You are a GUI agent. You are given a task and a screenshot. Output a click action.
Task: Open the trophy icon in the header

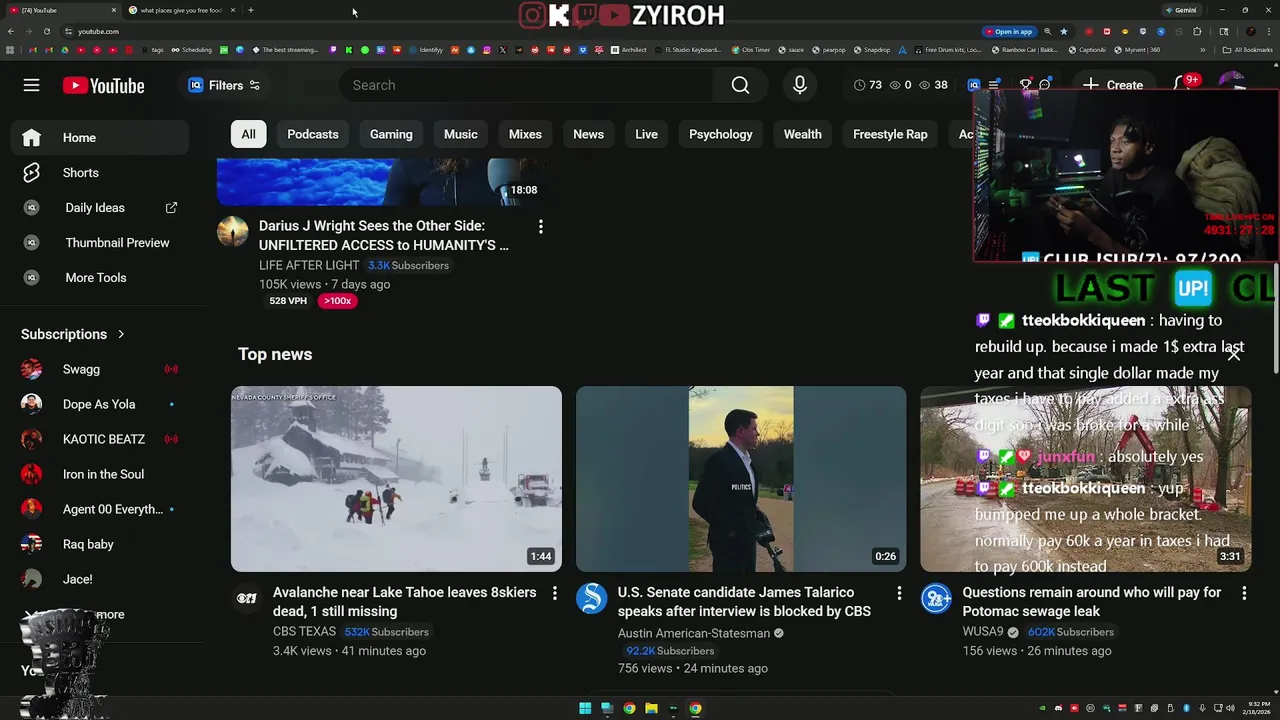click(1025, 85)
